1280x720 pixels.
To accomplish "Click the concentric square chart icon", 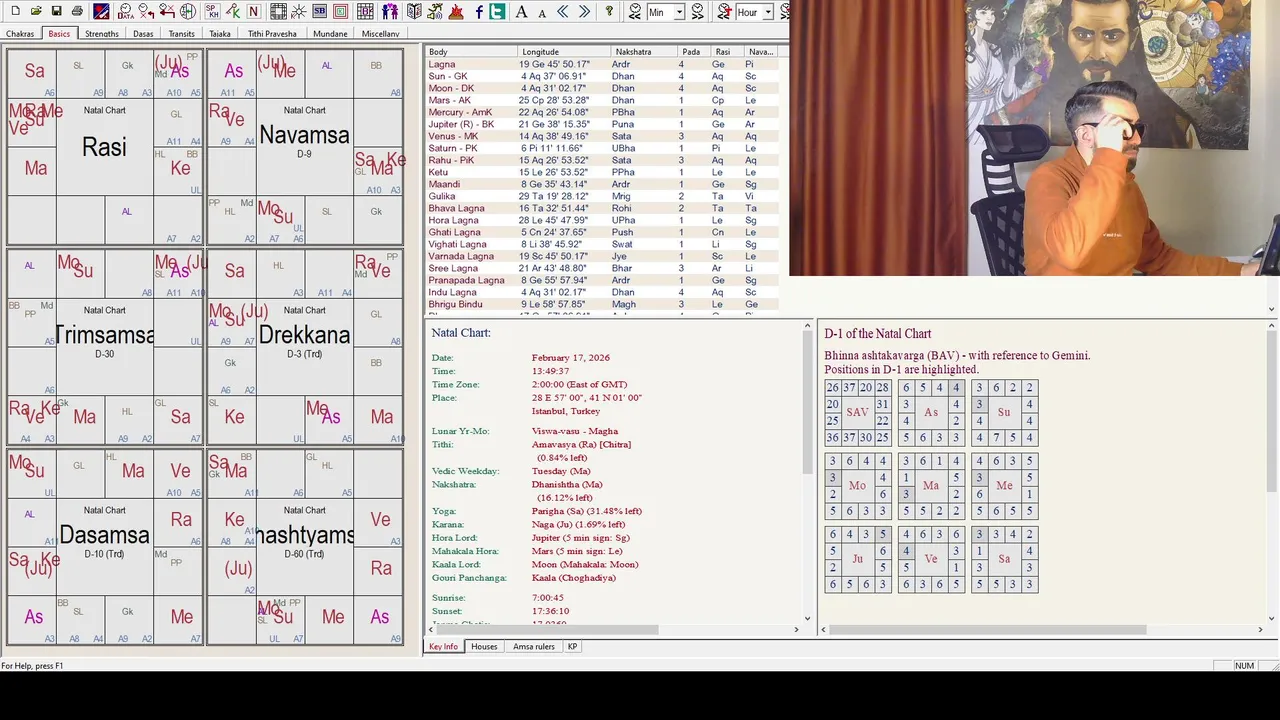I will click(341, 11).
